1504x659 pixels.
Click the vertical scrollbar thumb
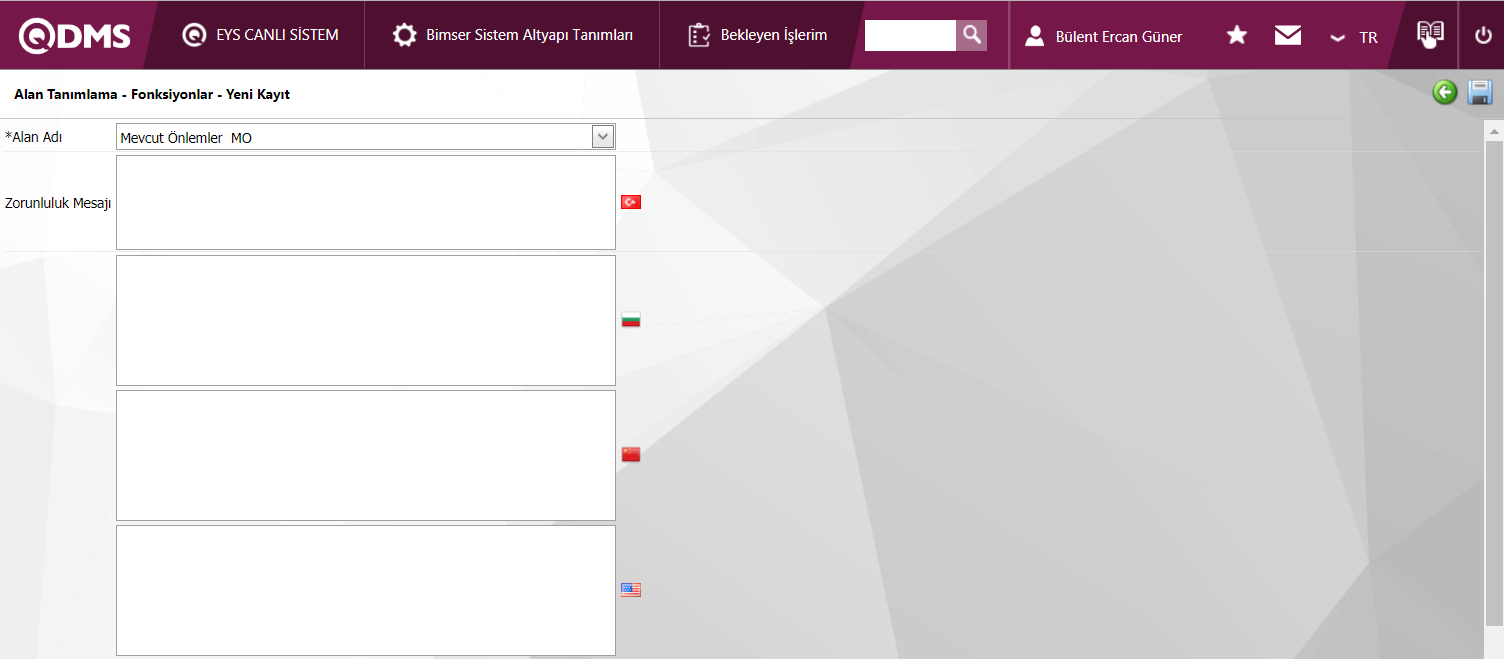point(1494,385)
